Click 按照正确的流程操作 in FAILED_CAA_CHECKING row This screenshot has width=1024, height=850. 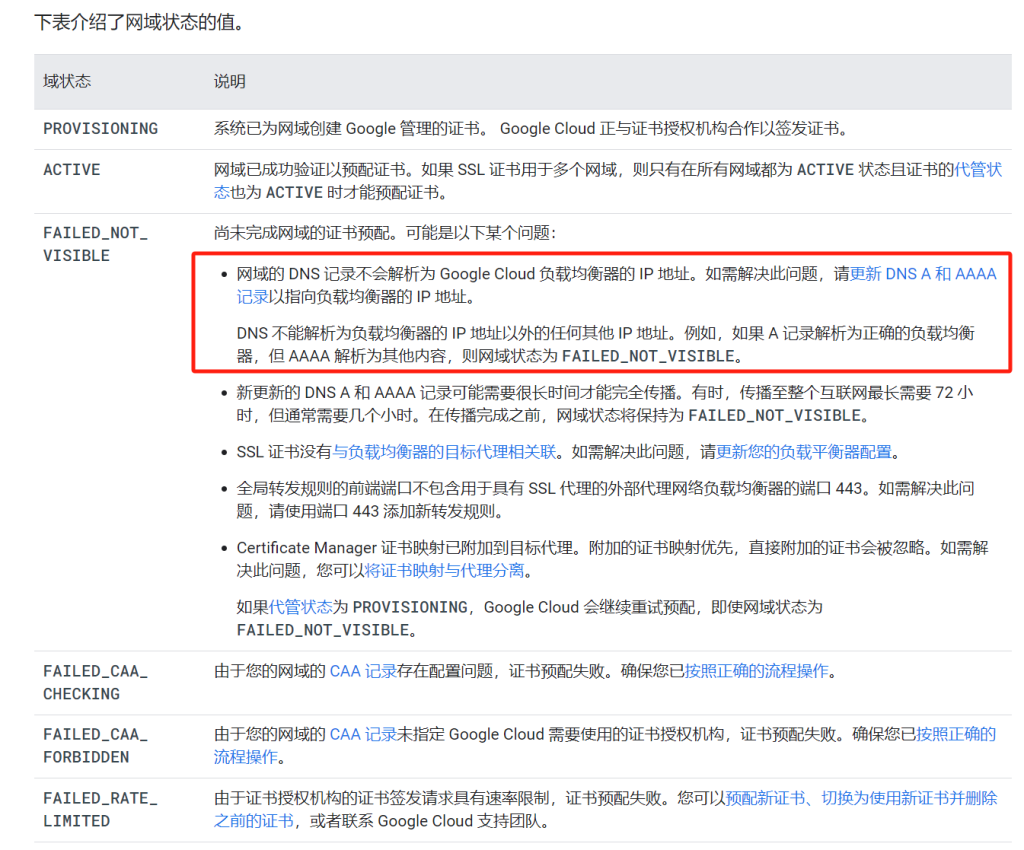(756, 671)
